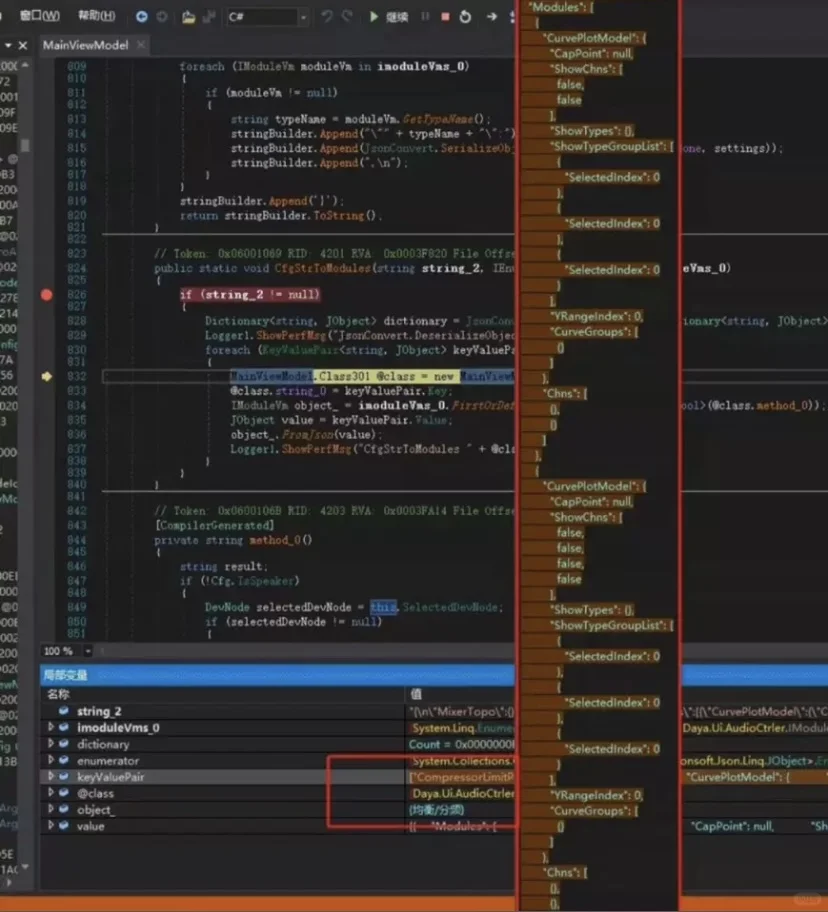
Task: Click the object_ variable icon
Action: pyautogui.click(x=64, y=808)
